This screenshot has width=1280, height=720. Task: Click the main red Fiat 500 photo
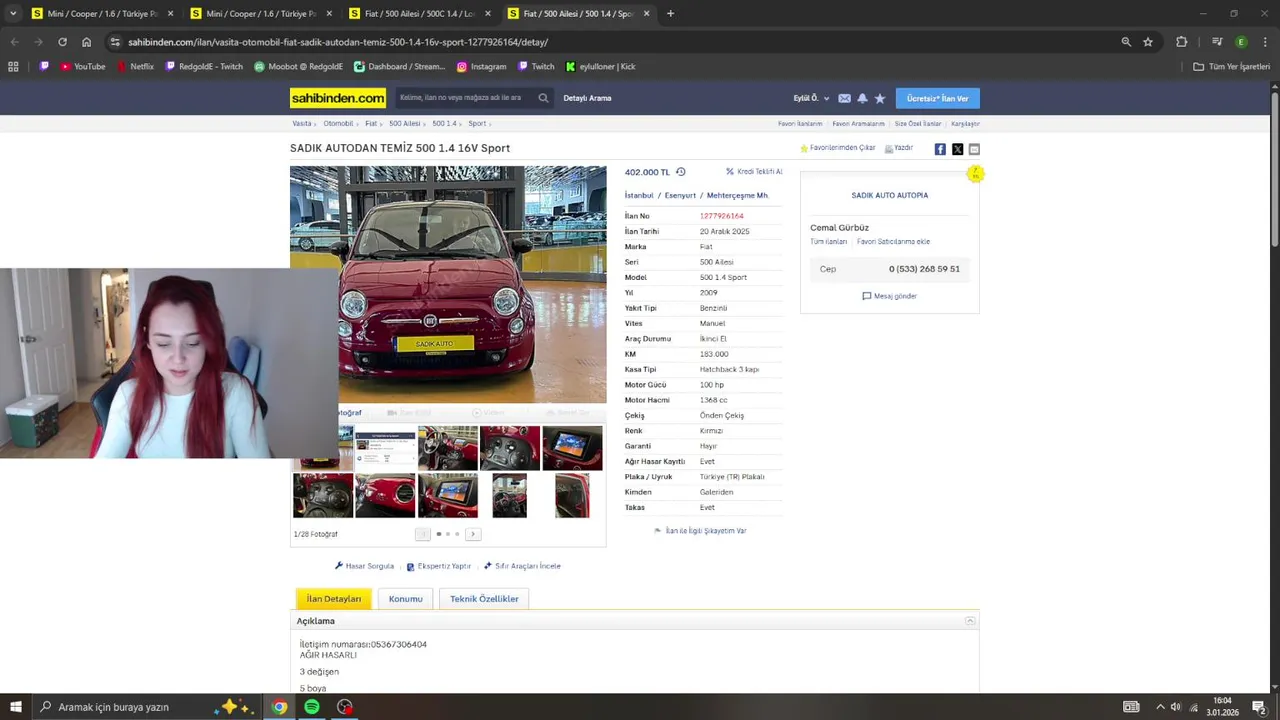click(x=448, y=285)
